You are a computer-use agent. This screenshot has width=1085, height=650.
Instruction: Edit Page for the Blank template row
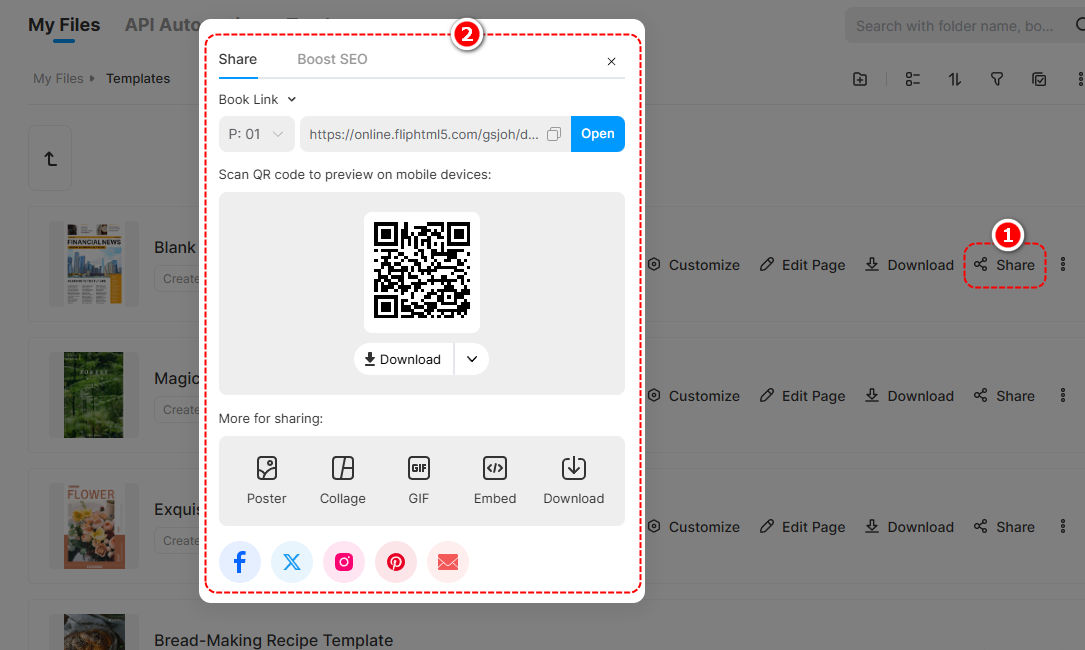click(802, 264)
